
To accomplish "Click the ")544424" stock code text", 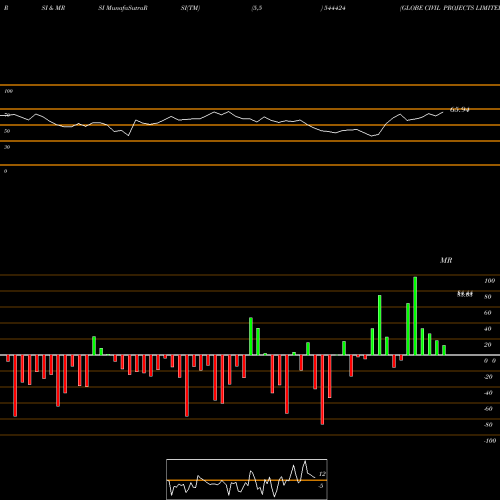I will (x=333, y=8).
